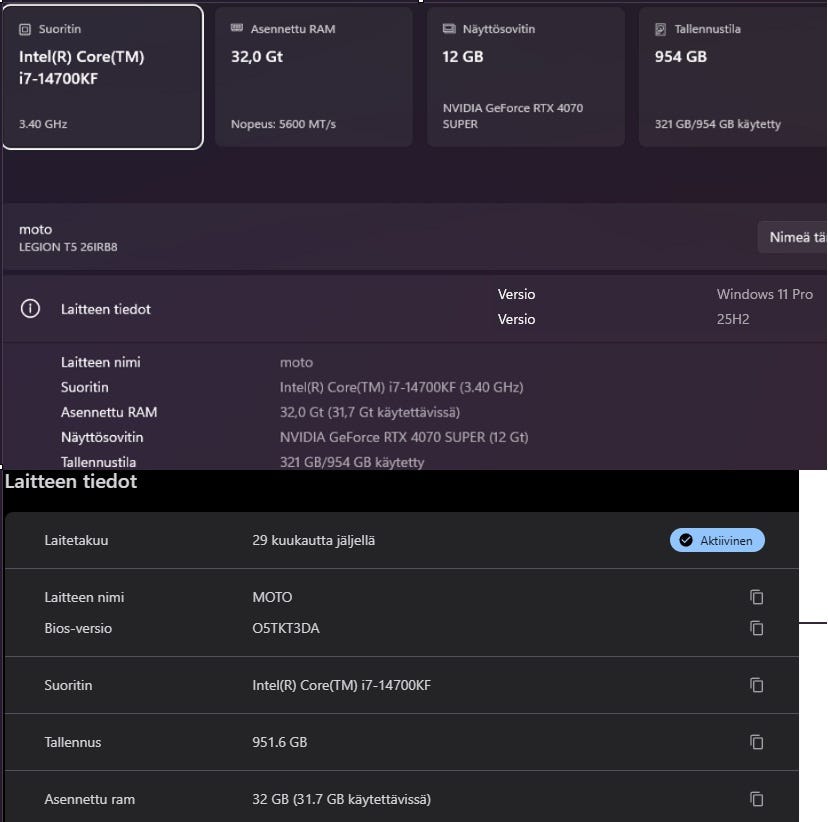Open the Asennettu RAM card
The image size is (828, 822).
point(314,77)
